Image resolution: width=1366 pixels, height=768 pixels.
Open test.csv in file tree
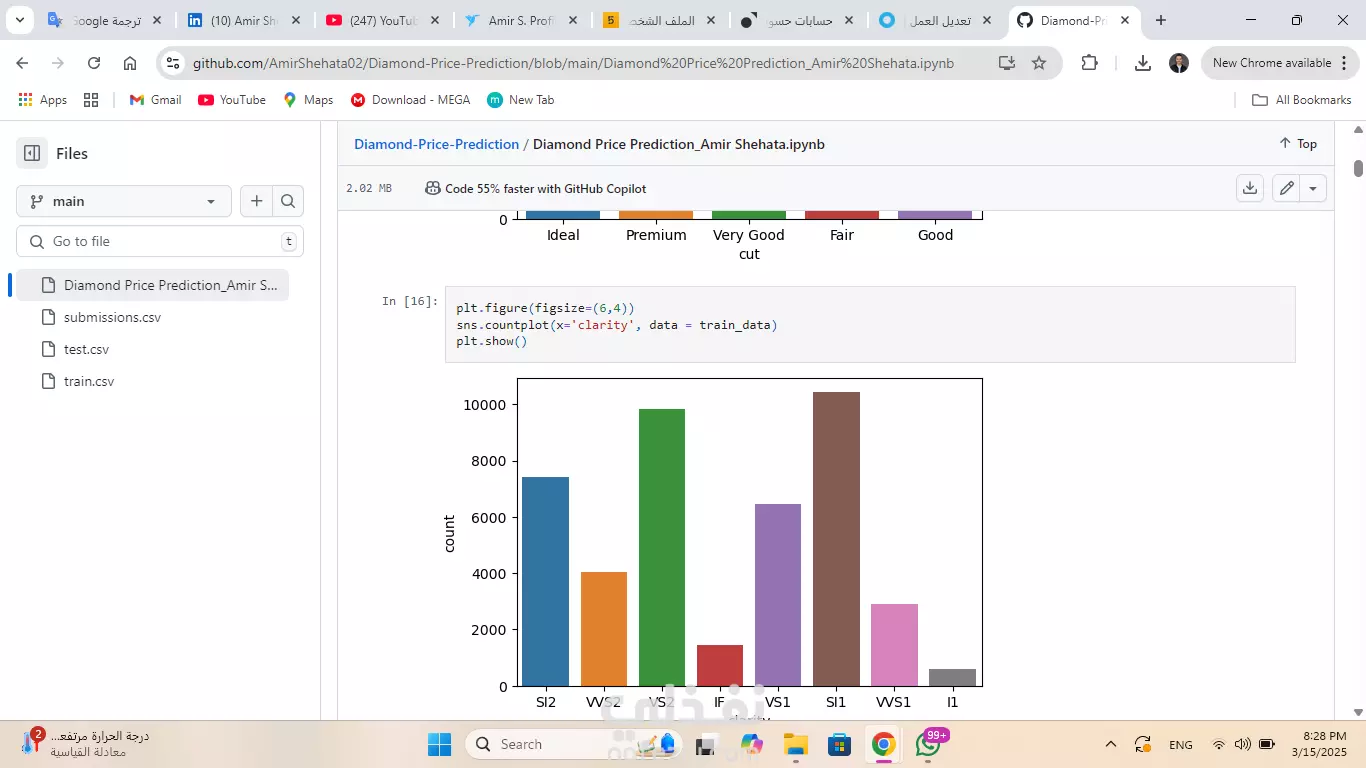click(x=86, y=349)
